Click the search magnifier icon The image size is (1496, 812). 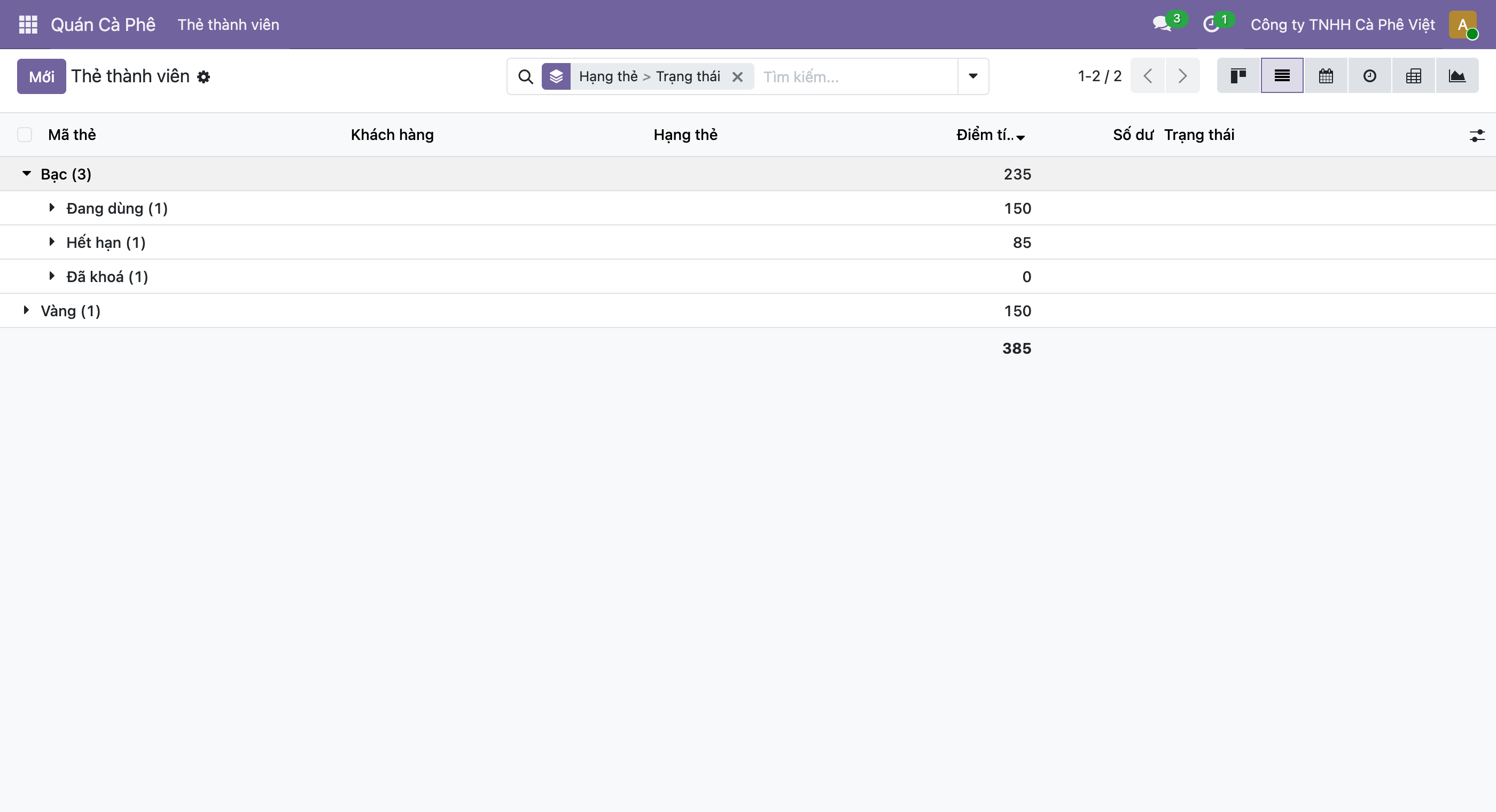(526, 77)
